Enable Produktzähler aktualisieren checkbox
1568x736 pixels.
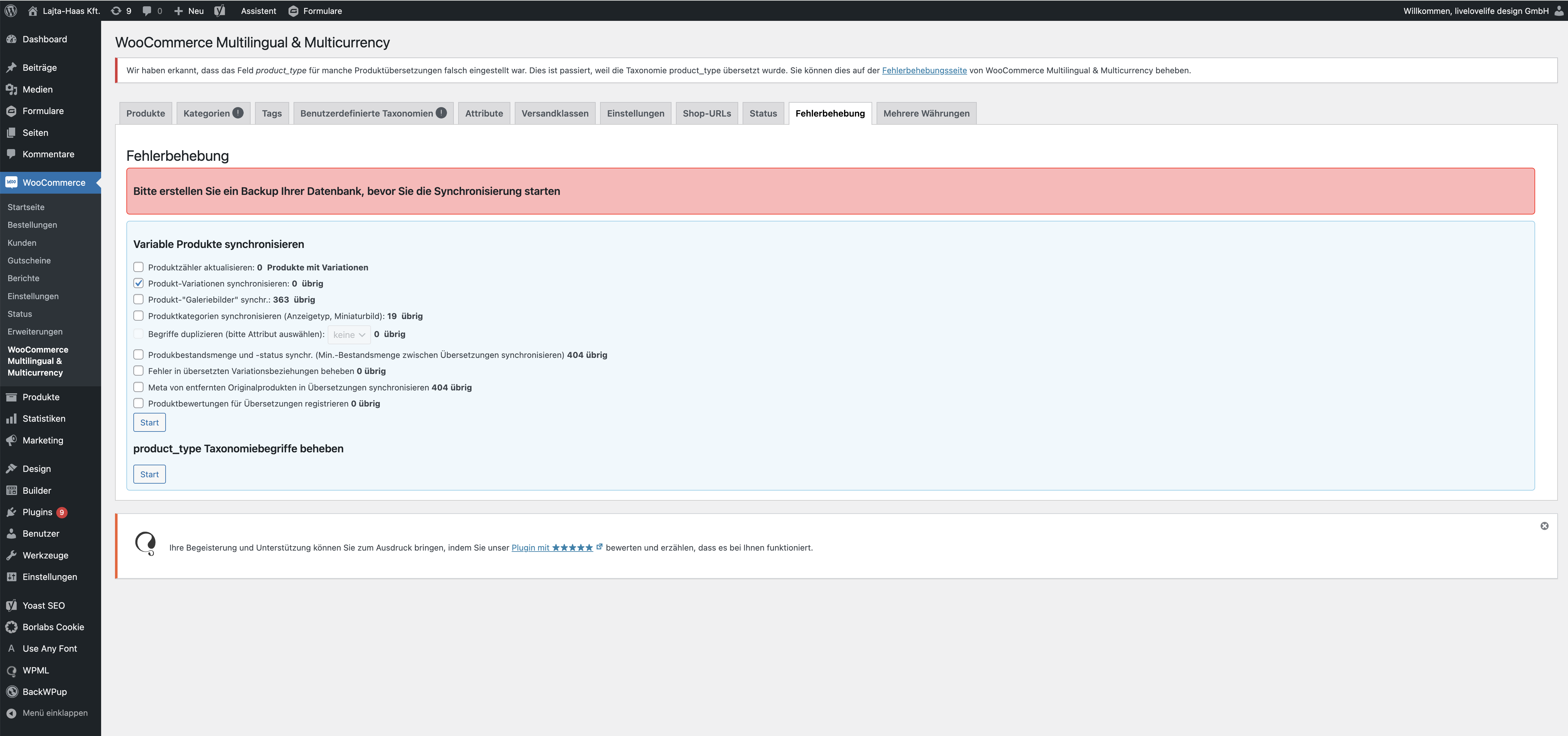click(x=138, y=267)
